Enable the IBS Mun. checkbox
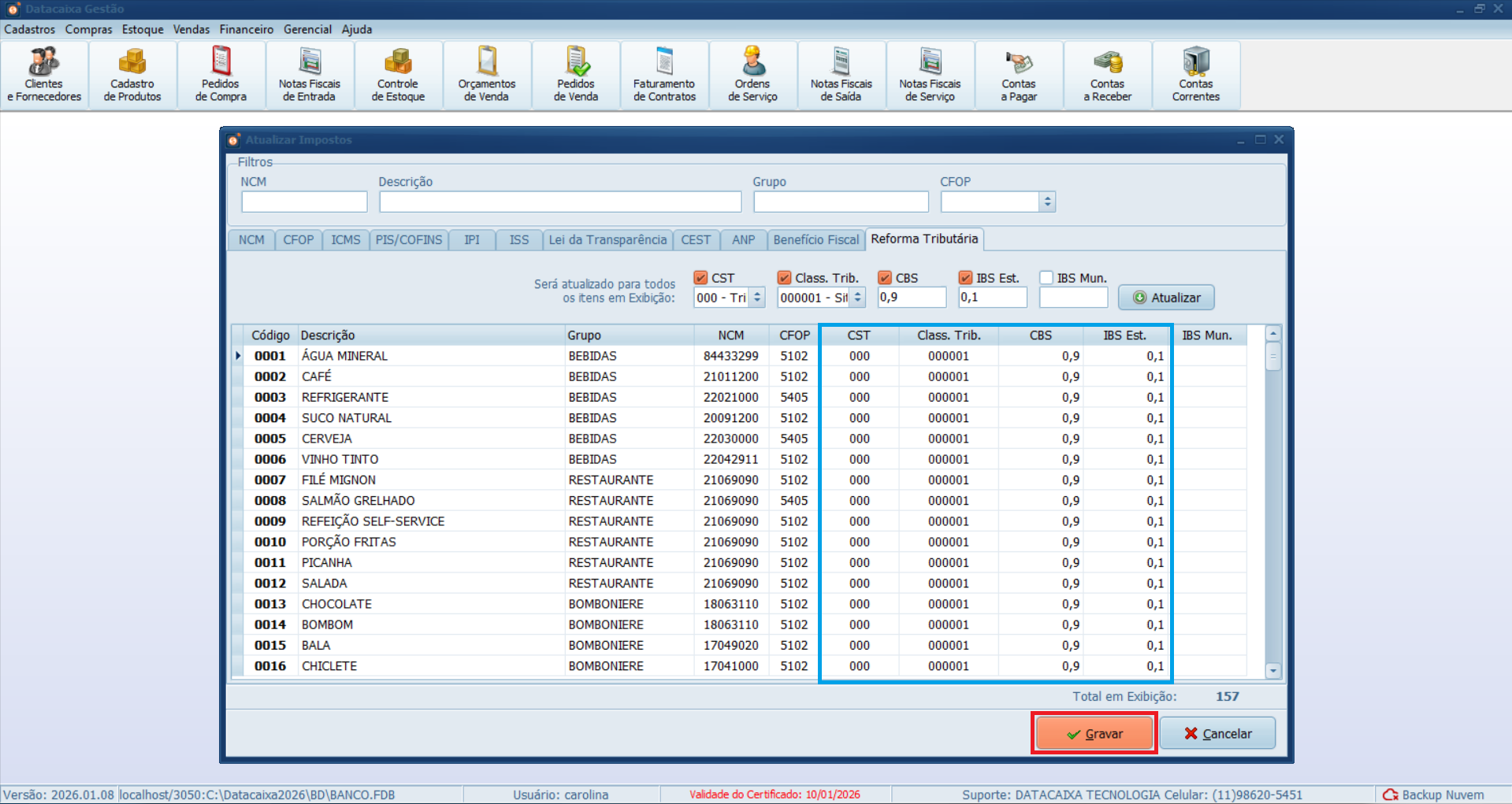 pyautogui.click(x=1046, y=278)
